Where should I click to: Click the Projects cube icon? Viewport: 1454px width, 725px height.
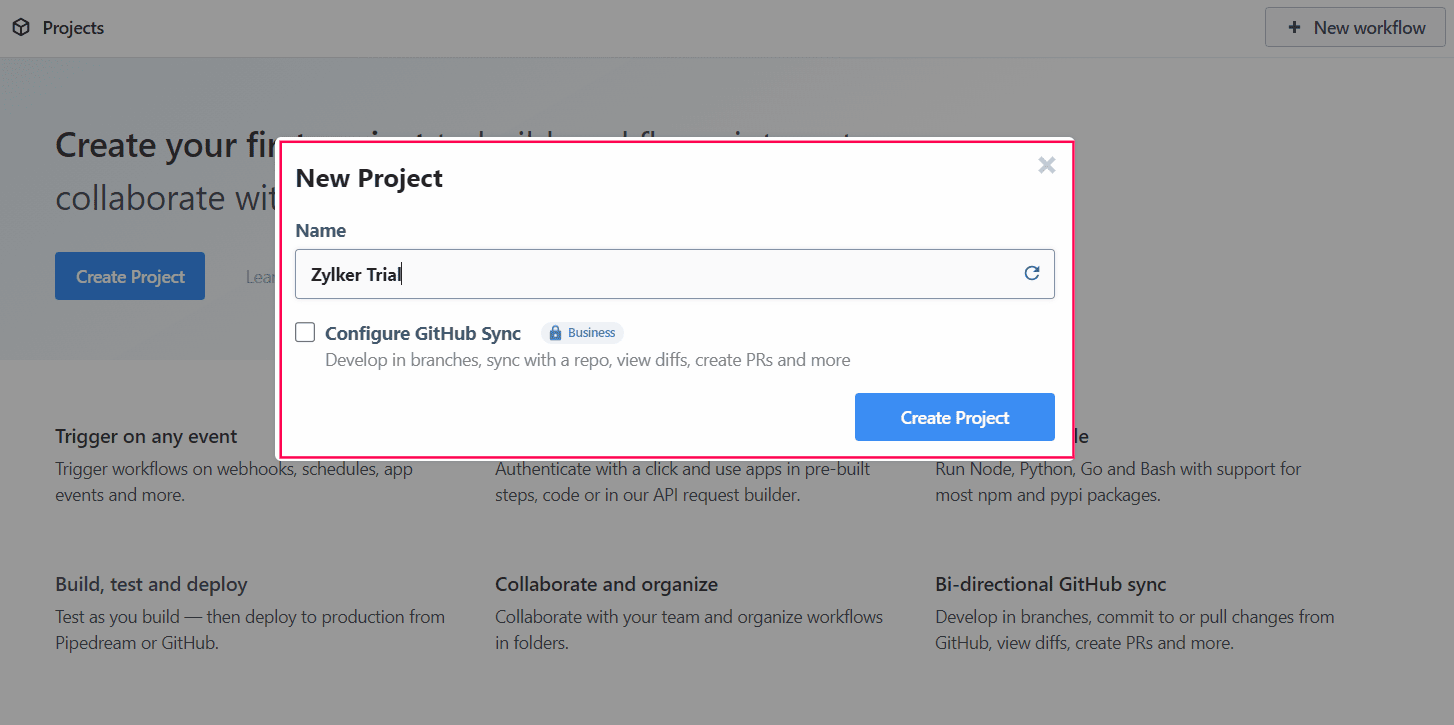click(21, 28)
